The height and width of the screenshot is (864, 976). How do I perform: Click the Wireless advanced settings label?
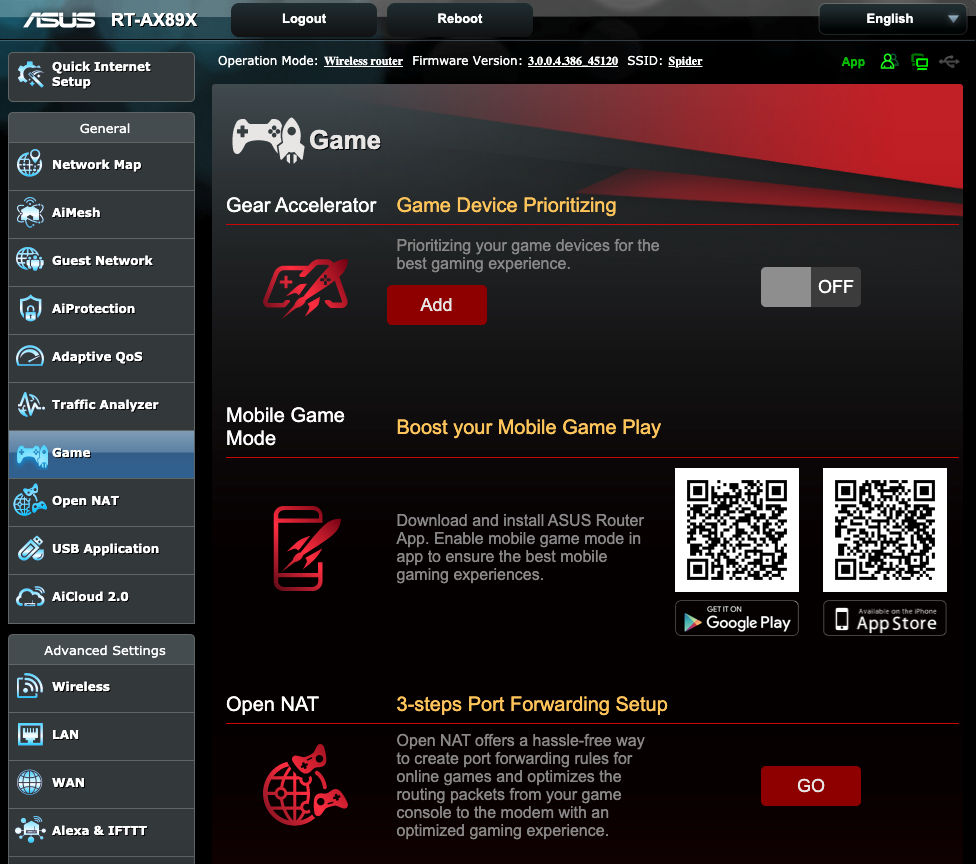click(81, 687)
